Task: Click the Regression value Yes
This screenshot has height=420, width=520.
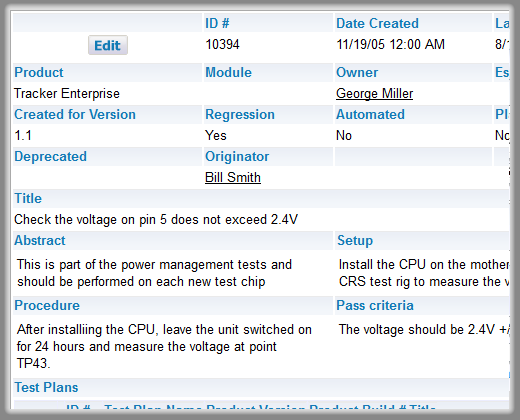Action: (216, 135)
